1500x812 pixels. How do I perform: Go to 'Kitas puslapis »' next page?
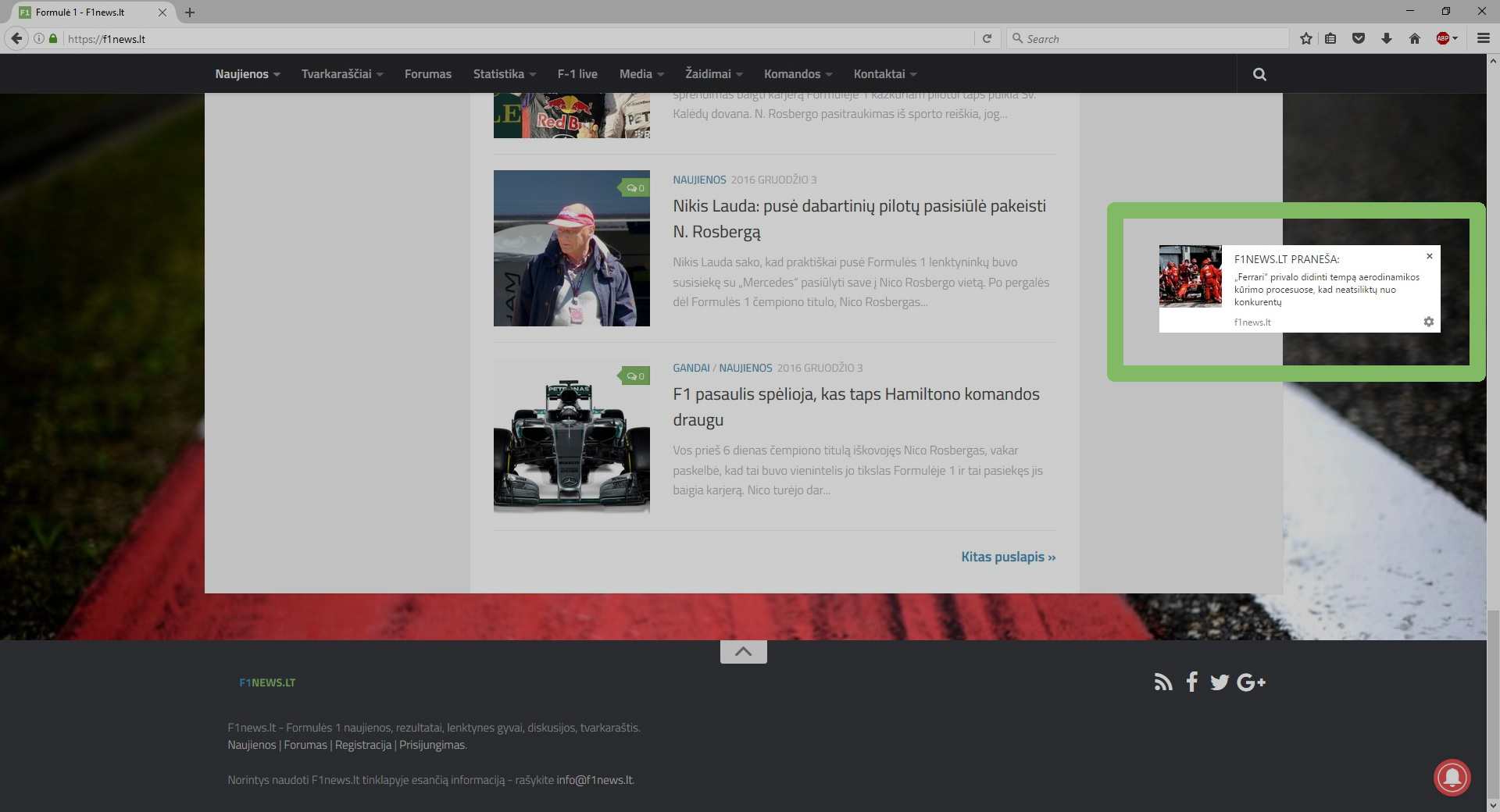[1008, 557]
